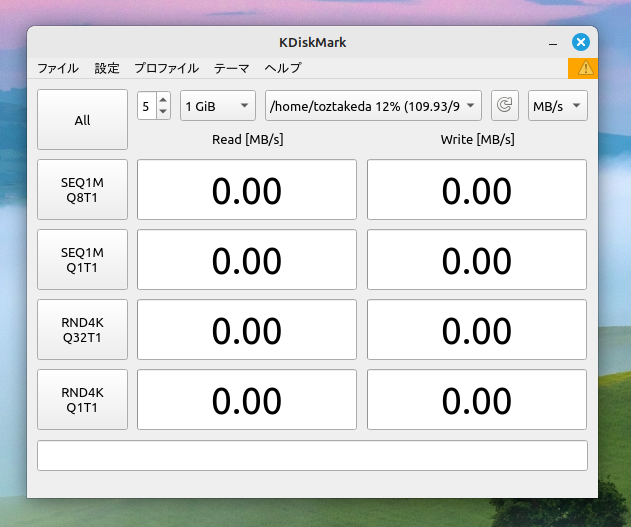Click the RND4K Q32T1 read result
Image resolution: width=631 pixels, height=527 pixels.
(247, 329)
